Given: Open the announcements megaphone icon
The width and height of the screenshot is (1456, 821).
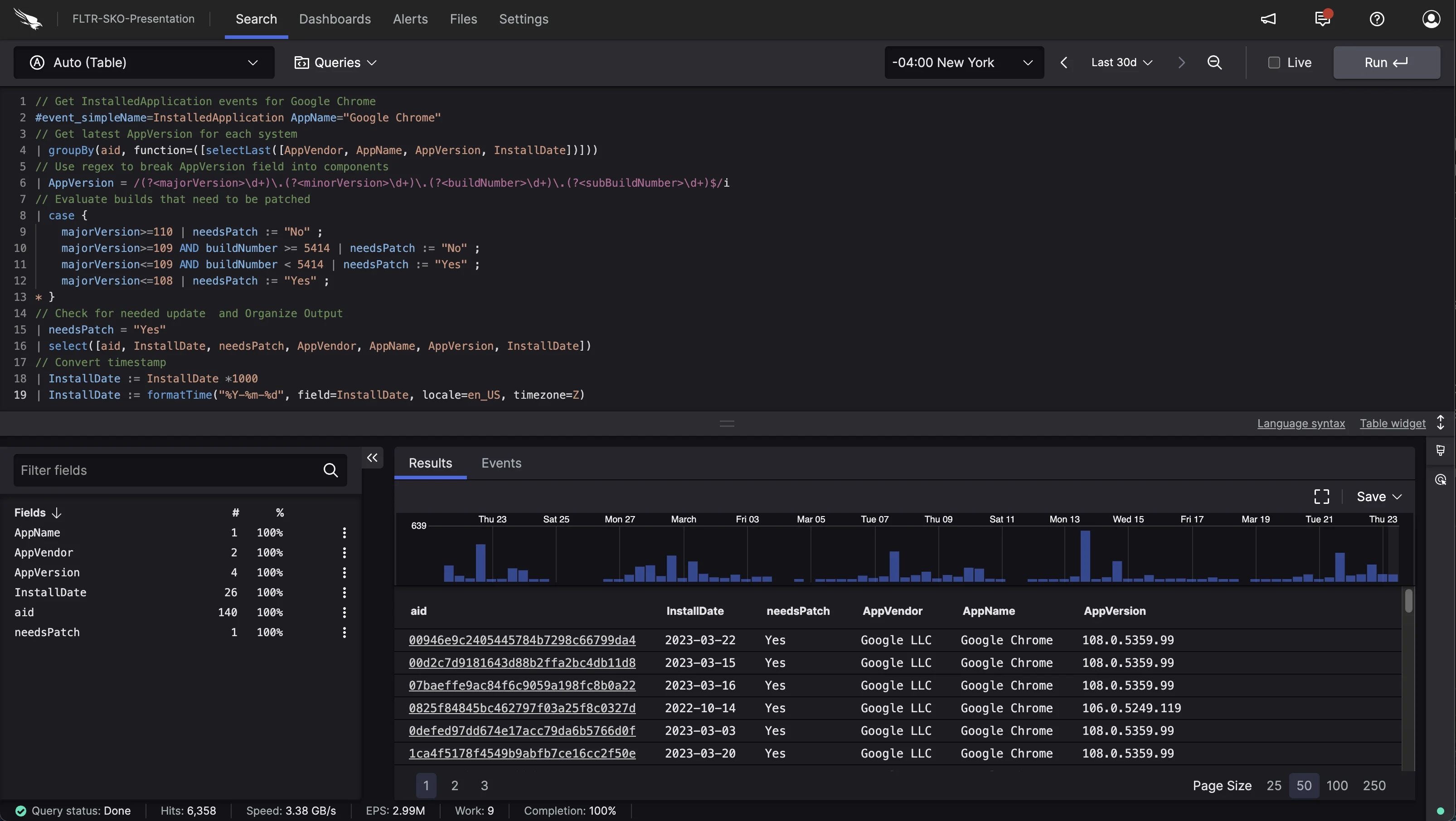Looking at the screenshot, I should [1268, 19].
